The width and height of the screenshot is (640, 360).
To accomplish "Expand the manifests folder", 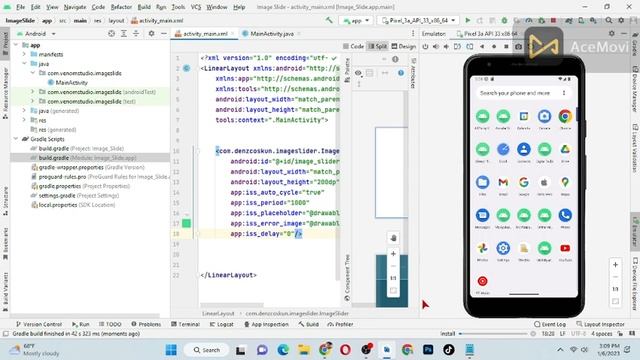I will coord(24,54).
